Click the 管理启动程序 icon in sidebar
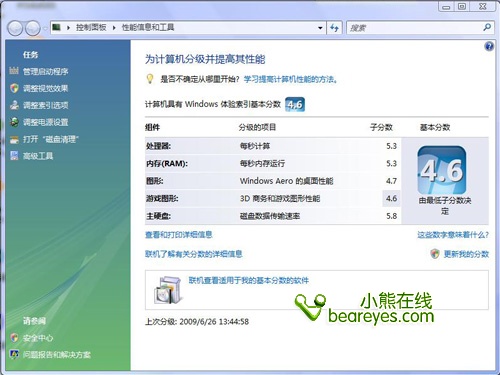The width and height of the screenshot is (500, 375). pyautogui.click(x=14, y=71)
